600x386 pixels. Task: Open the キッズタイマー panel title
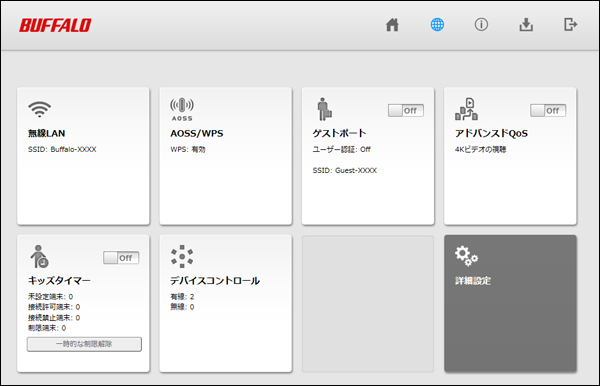pyautogui.click(x=59, y=280)
